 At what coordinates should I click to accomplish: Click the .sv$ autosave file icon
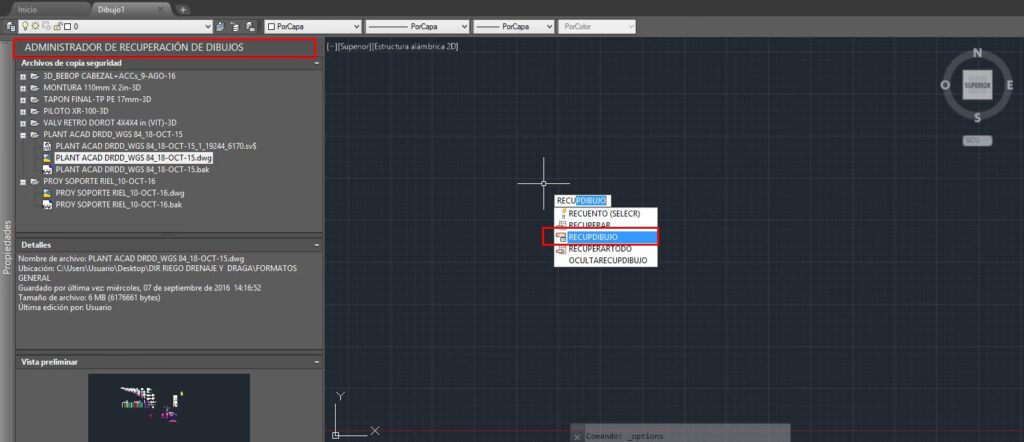(x=46, y=146)
